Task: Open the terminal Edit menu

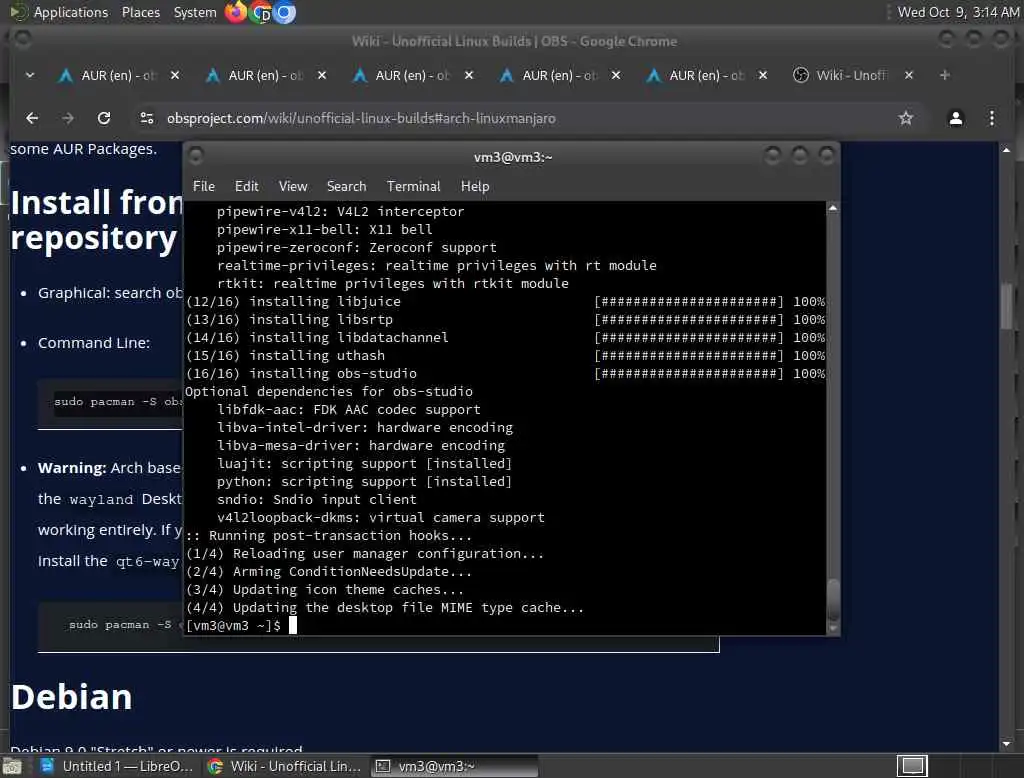Action: point(246,186)
